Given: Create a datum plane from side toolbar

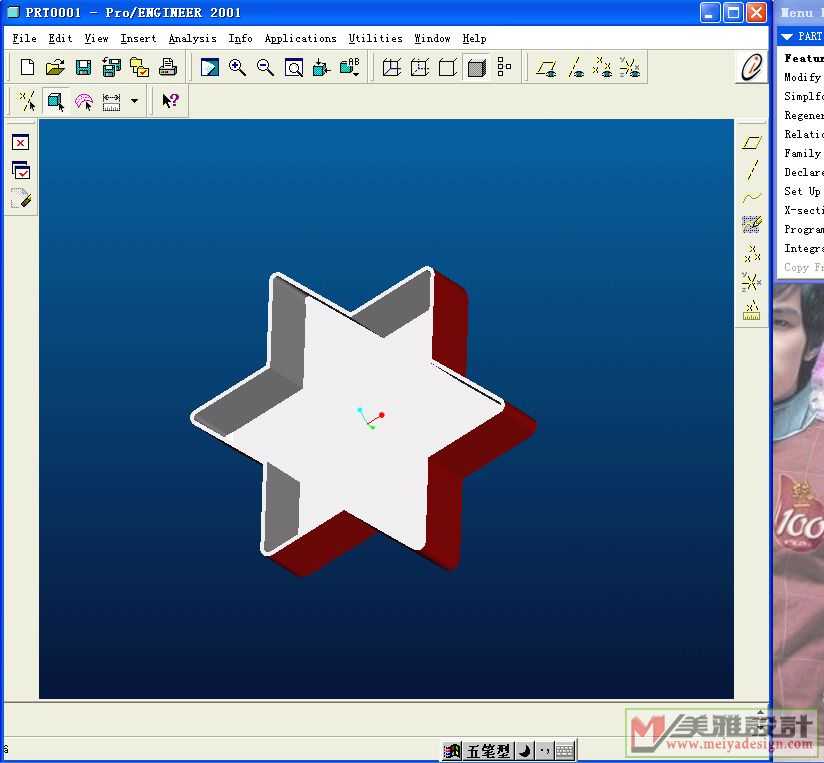Looking at the screenshot, I should point(752,143).
